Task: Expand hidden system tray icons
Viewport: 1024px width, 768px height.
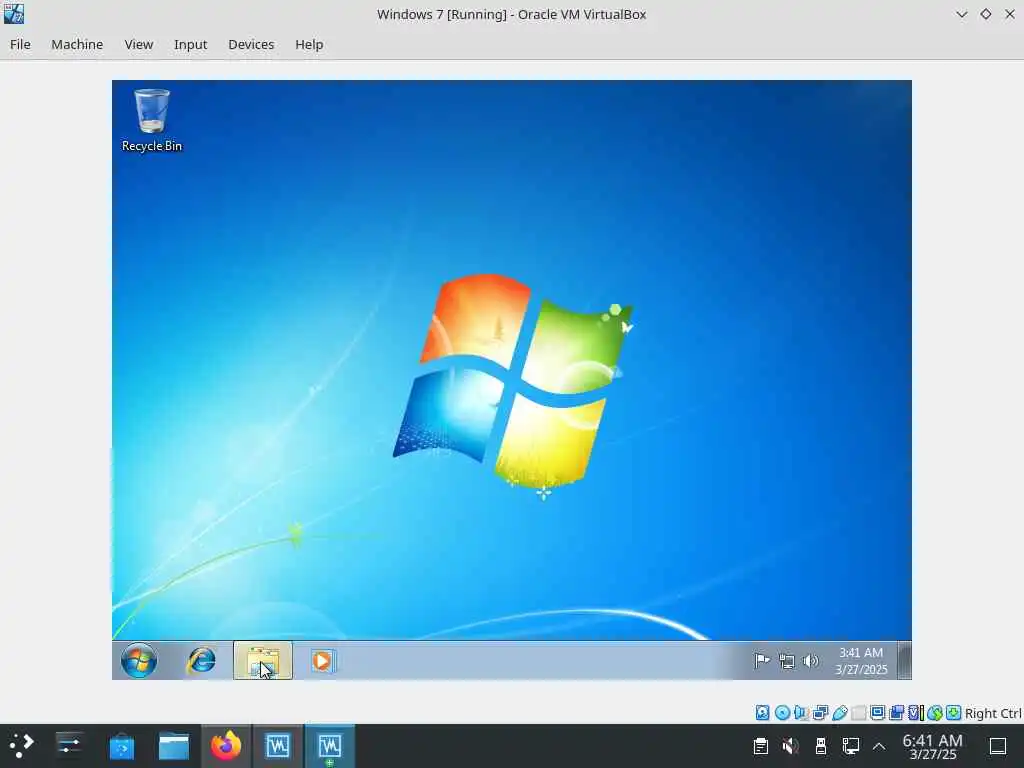Action: (x=879, y=746)
